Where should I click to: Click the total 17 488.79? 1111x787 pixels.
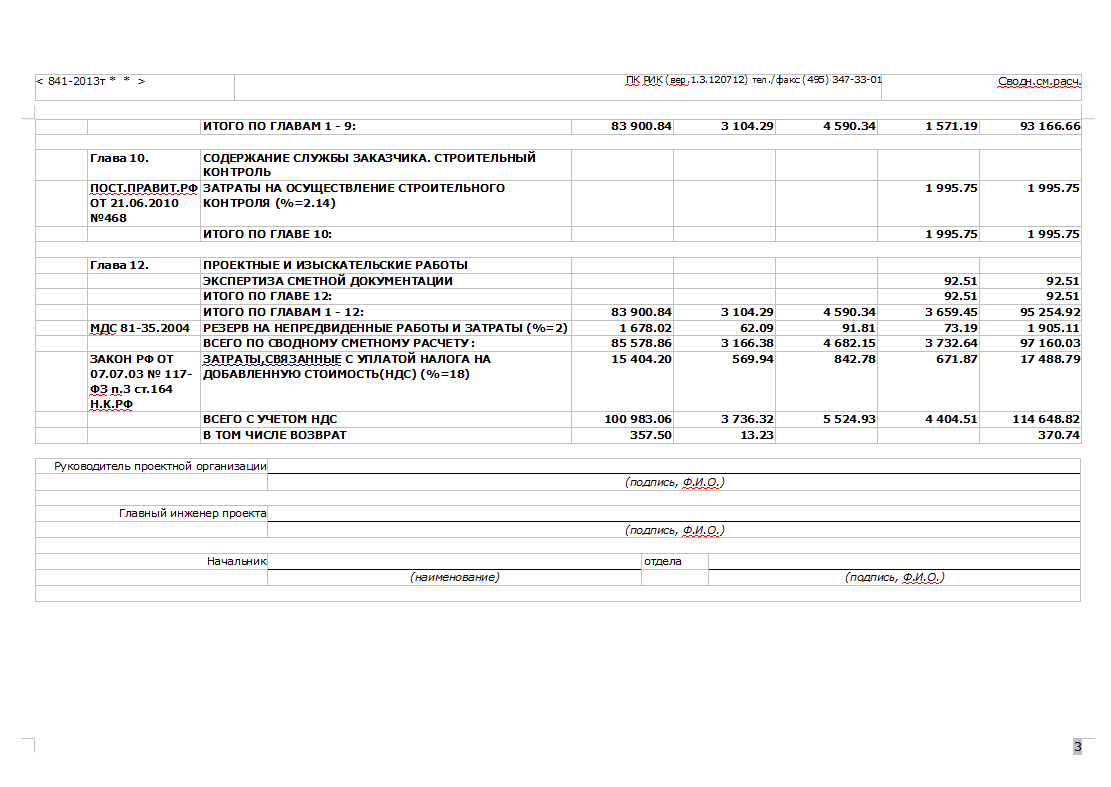click(1050, 359)
